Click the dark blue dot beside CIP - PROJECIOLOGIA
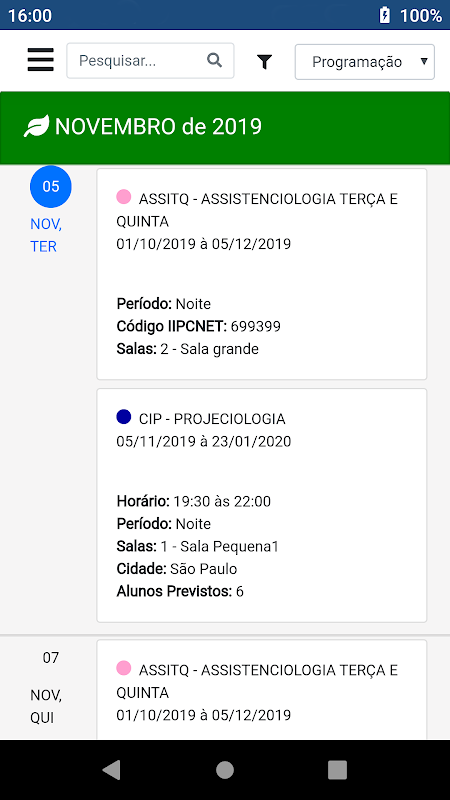This screenshot has height=800, width=450. (x=123, y=417)
